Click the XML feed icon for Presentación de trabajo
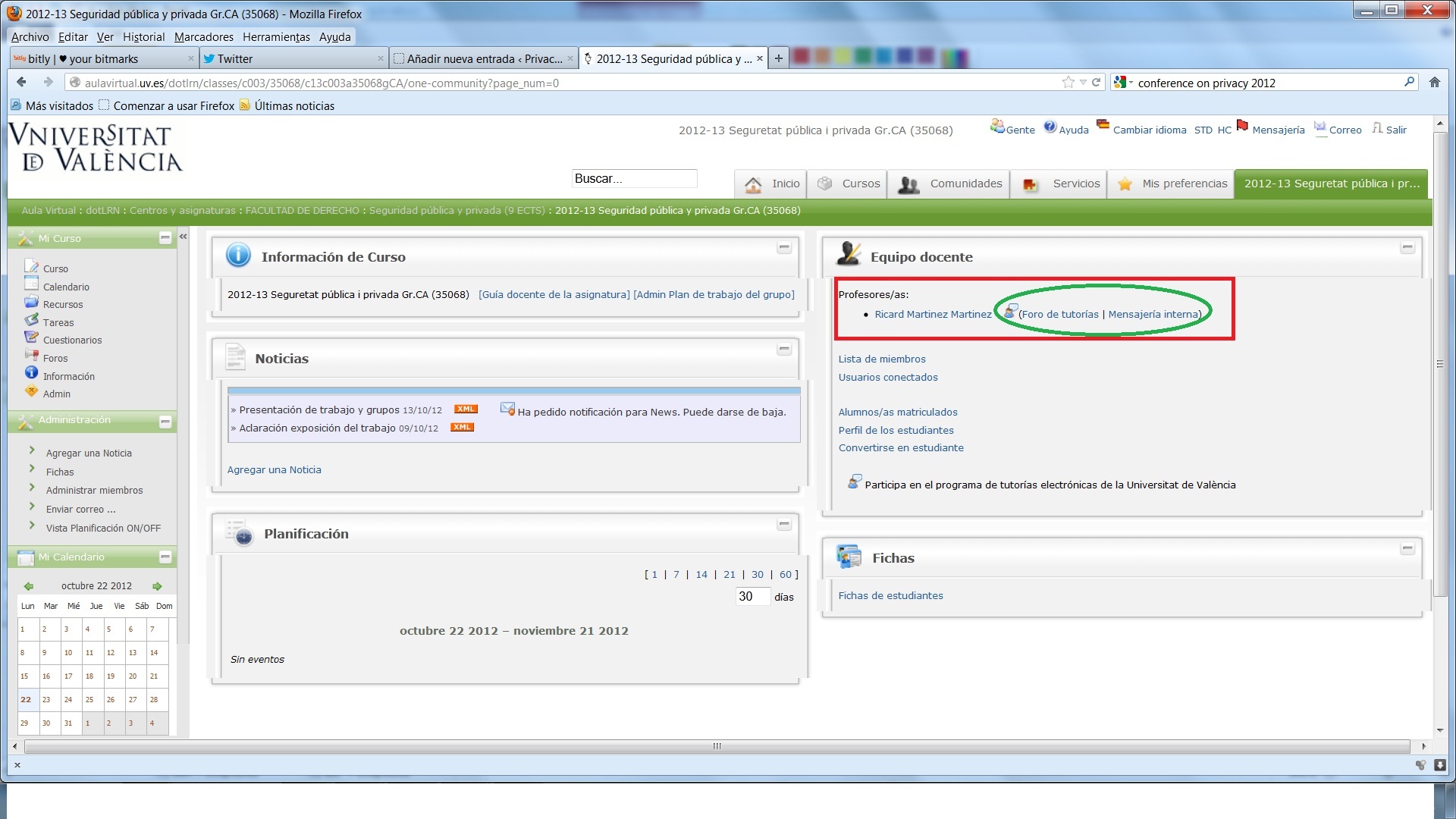 pos(466,409)
